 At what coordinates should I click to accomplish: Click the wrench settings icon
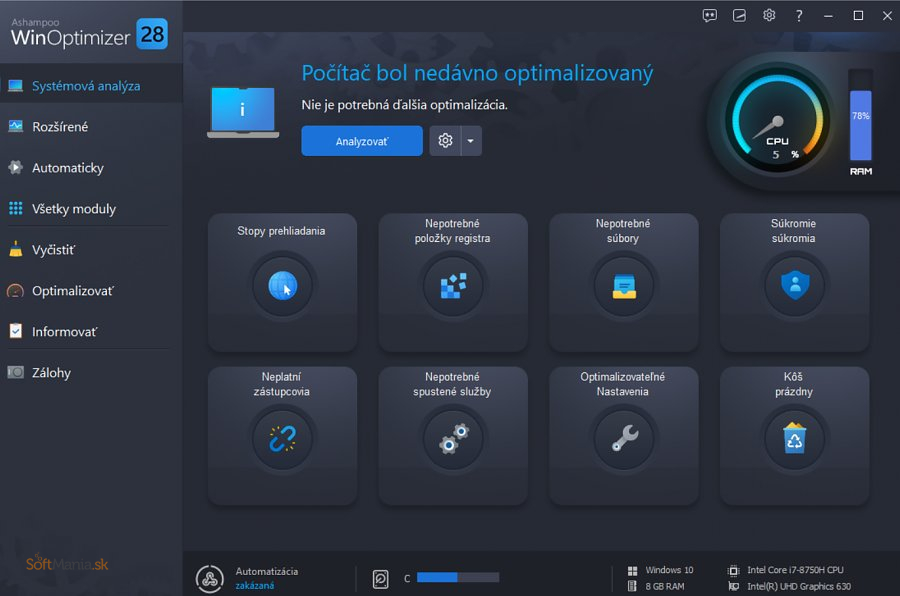pyautogui.click(x=624, y=438)
